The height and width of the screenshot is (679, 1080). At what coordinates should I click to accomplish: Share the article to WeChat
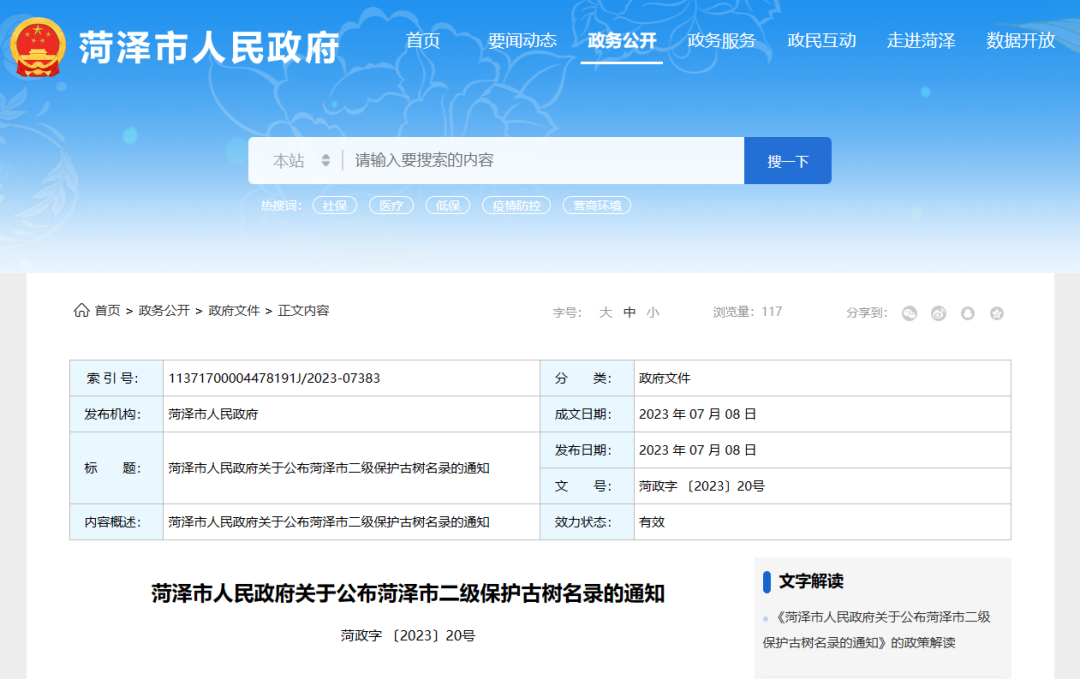pyautogui.click(x=909, y=313)
